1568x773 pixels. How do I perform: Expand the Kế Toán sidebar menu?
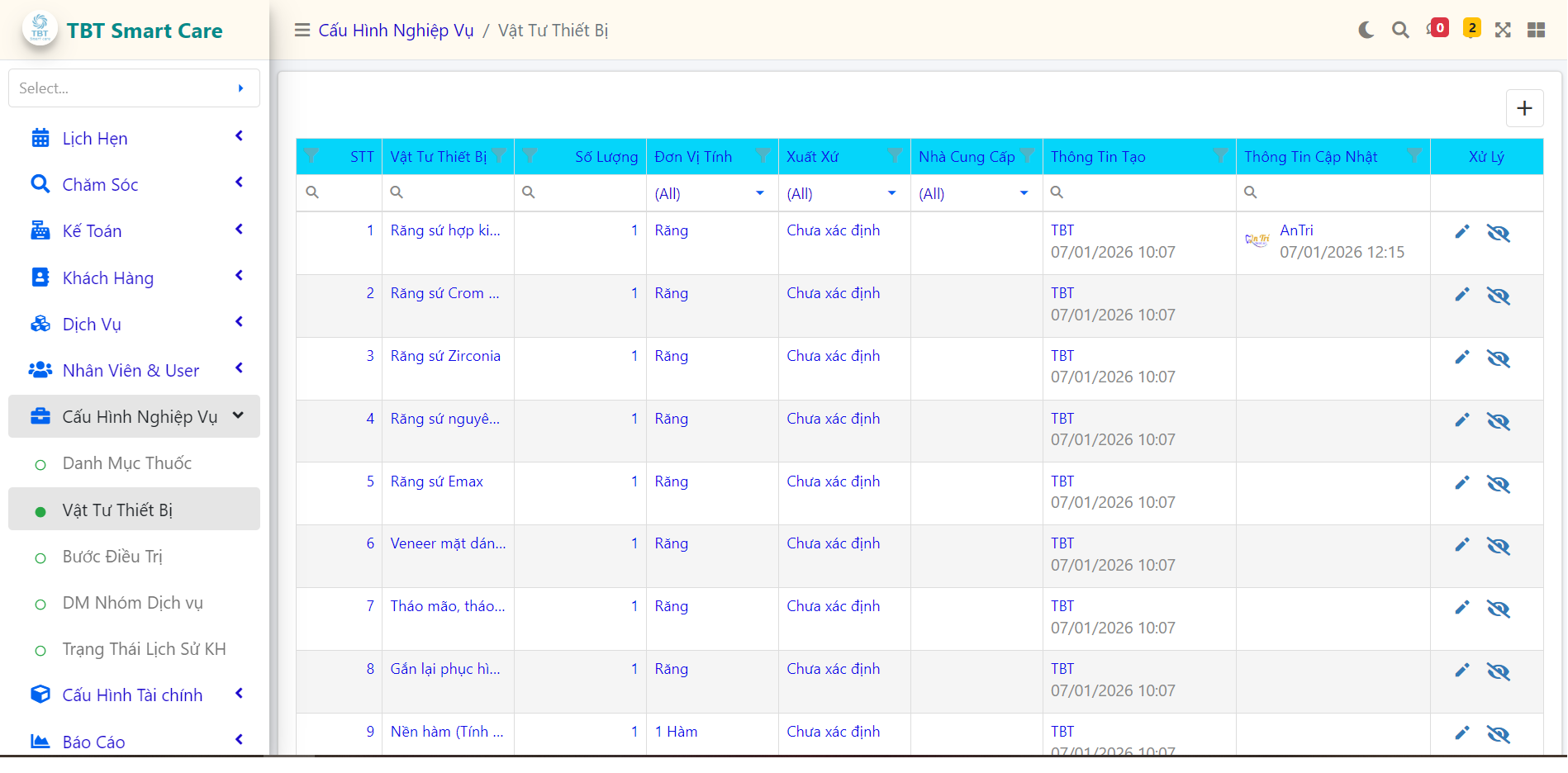pos(134,231)
